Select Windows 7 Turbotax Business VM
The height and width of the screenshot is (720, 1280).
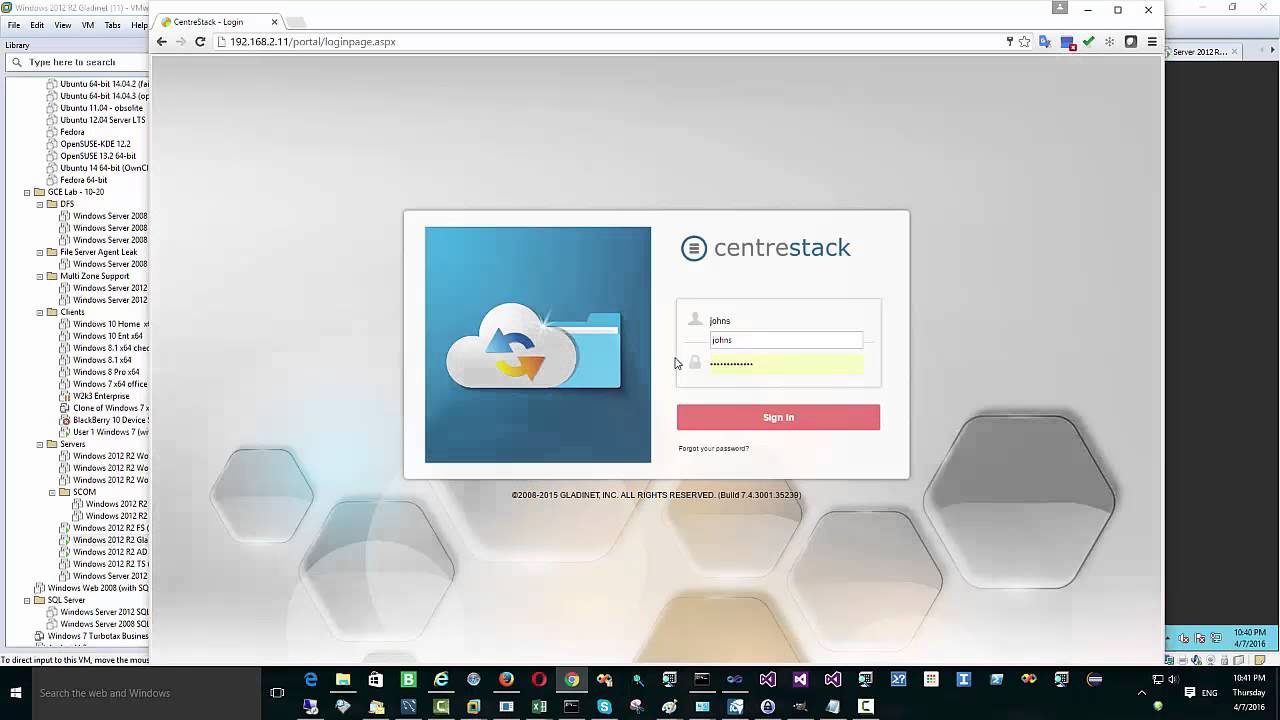point(97,636)
